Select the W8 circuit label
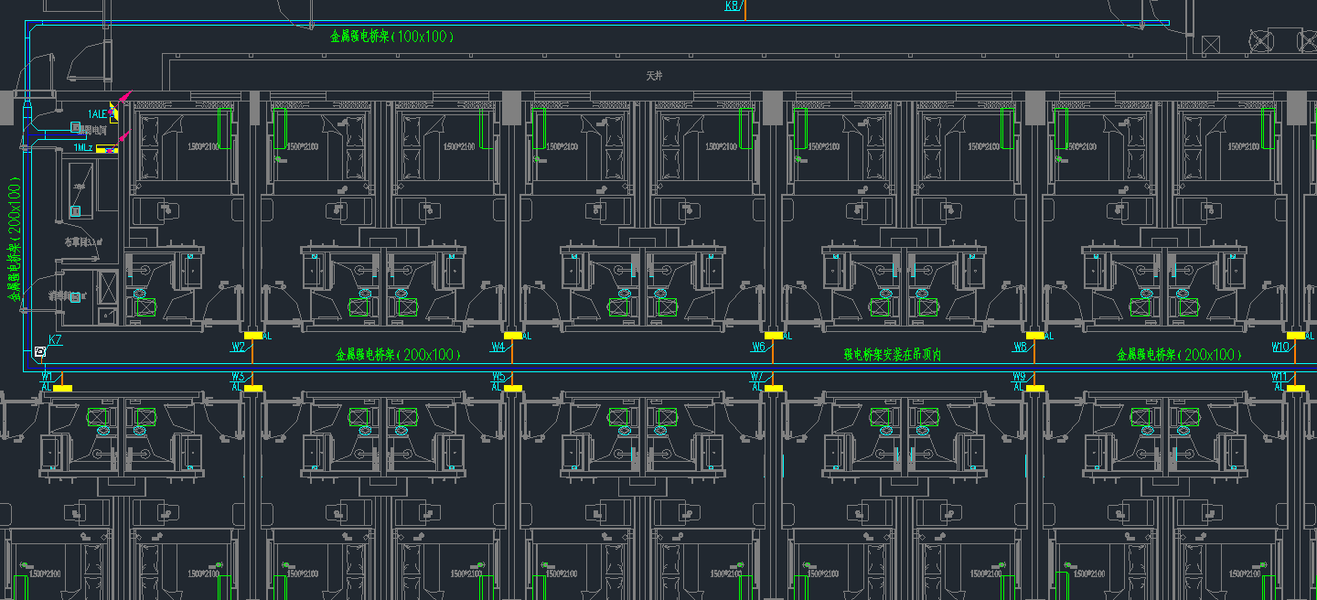 (x=1020, y=347)
